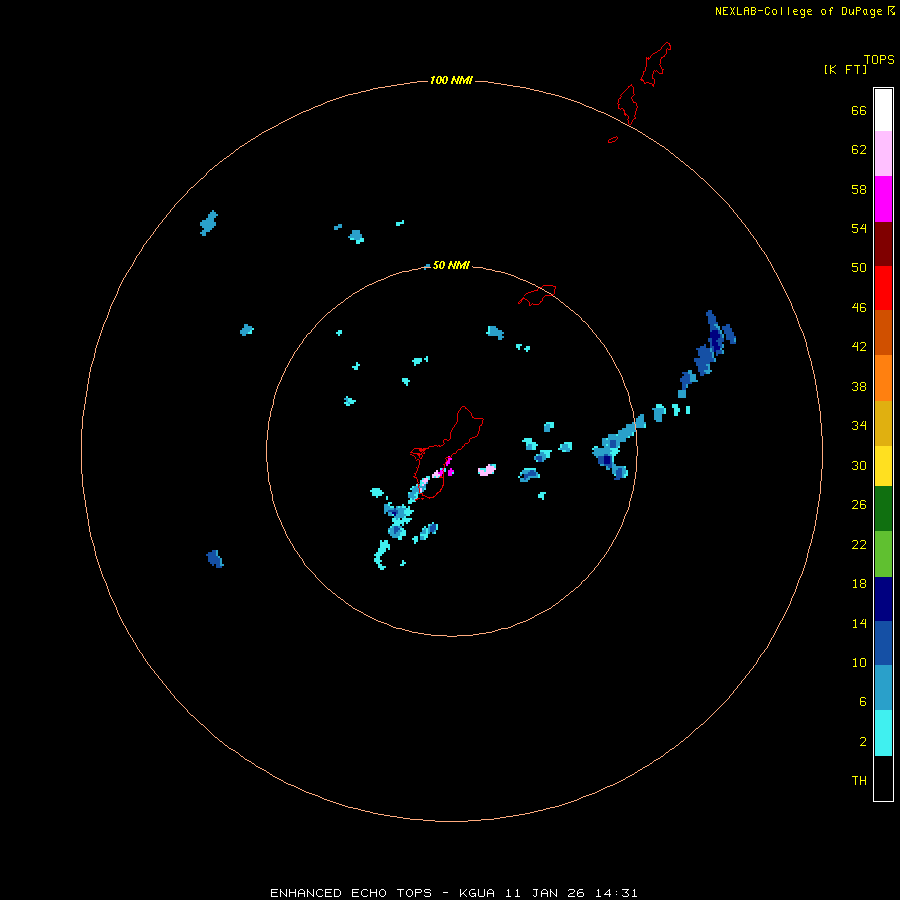Select the magenta legend swatch
The width and height of the screenshot is (900, 900).
[883, 199]
